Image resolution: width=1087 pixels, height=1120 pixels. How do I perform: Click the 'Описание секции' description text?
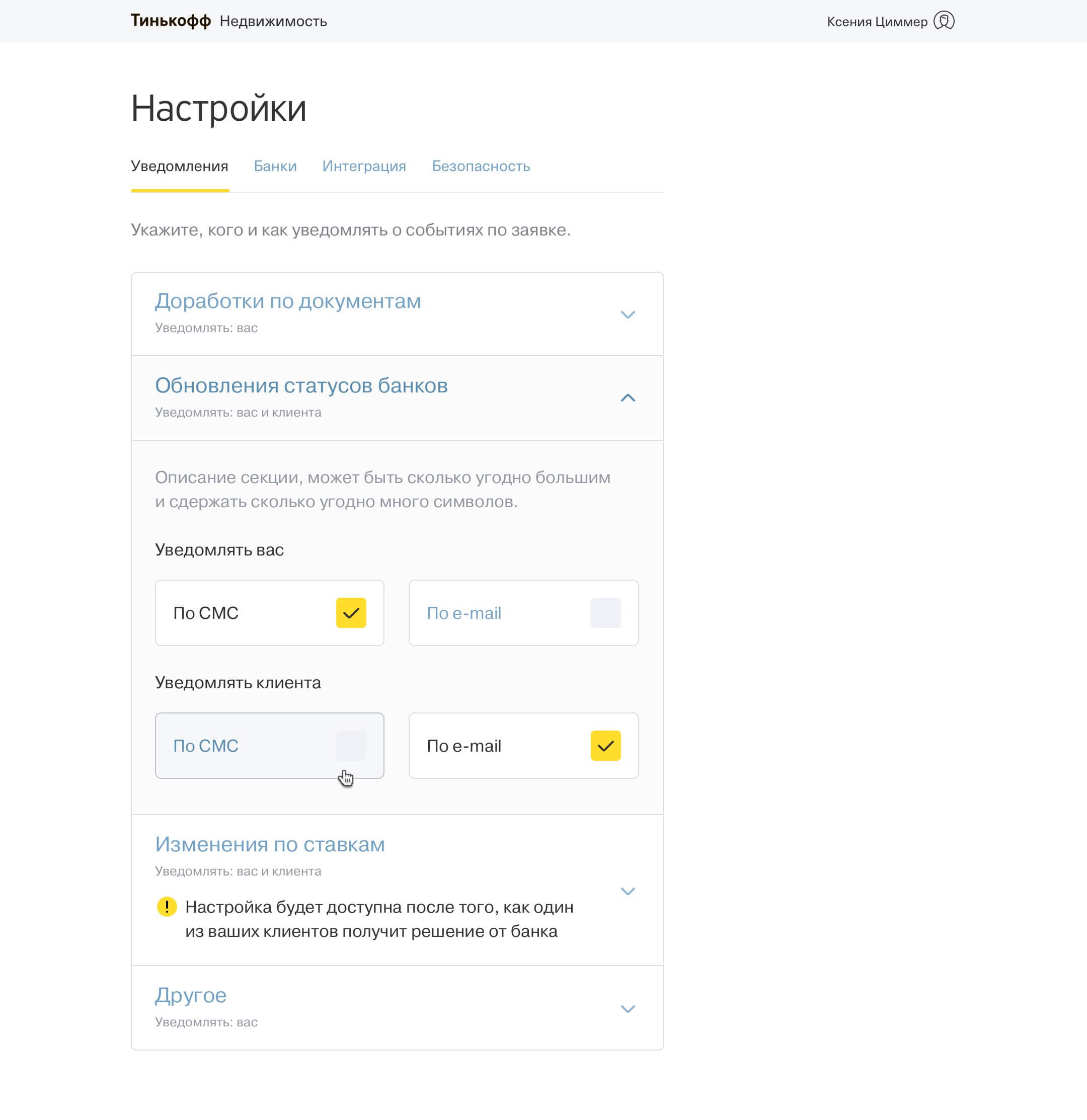[x=383, y=489]
